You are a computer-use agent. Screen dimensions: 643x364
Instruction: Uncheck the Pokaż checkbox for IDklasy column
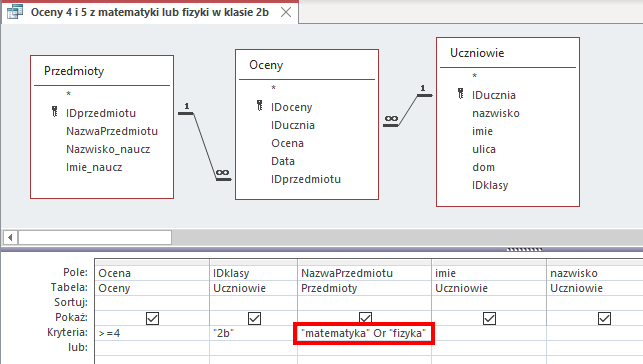coord(254,318)
